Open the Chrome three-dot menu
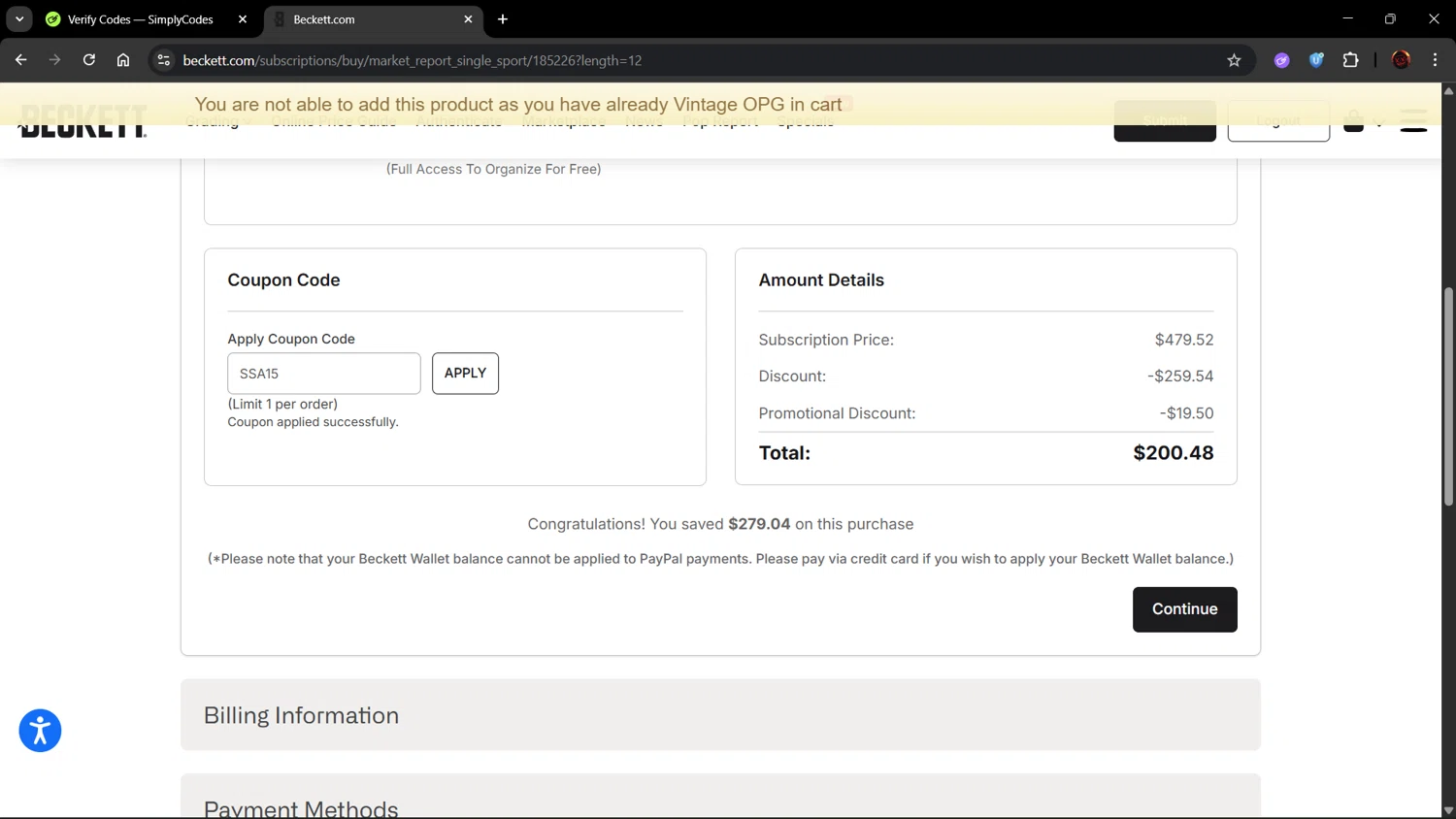The height and width of the screenshot is (819, 1456). point(1435,60)
